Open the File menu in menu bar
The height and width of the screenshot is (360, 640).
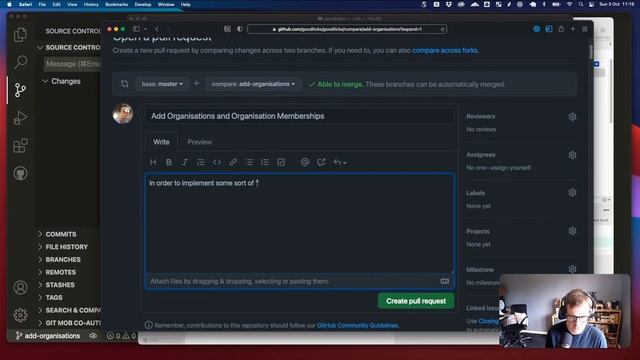tap(42, 4)
